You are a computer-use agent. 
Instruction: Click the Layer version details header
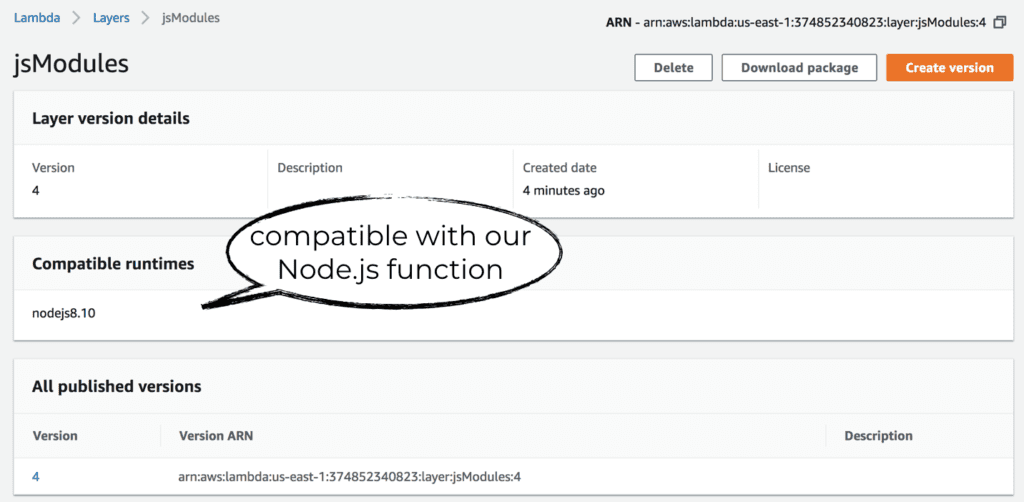point(111,119)
